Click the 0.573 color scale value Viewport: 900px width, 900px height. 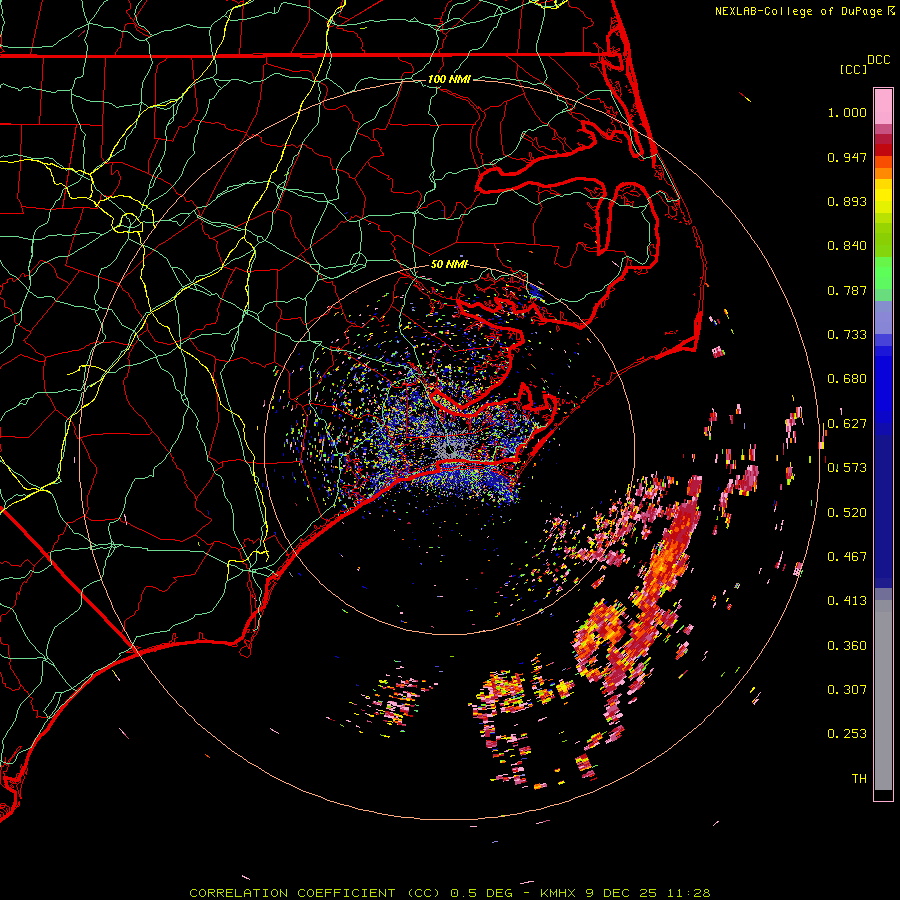pos(847,468)
